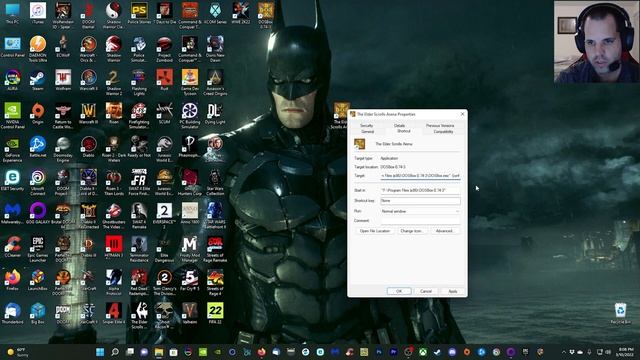Select the SCUM game shortcut
The image size is (640, 360).
(164, 113)
